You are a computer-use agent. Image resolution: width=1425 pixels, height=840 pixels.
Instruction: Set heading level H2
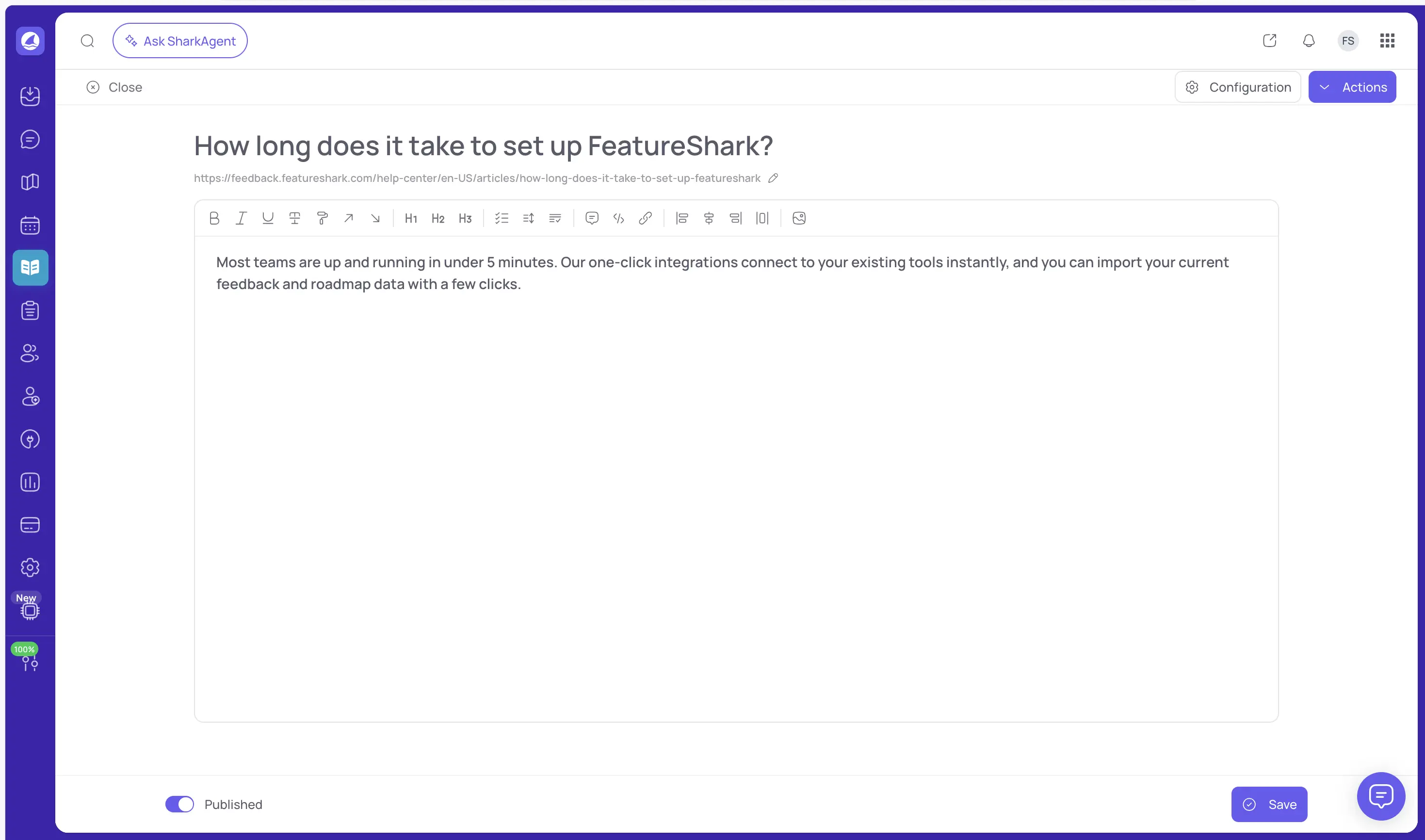[x=438, y=219]
